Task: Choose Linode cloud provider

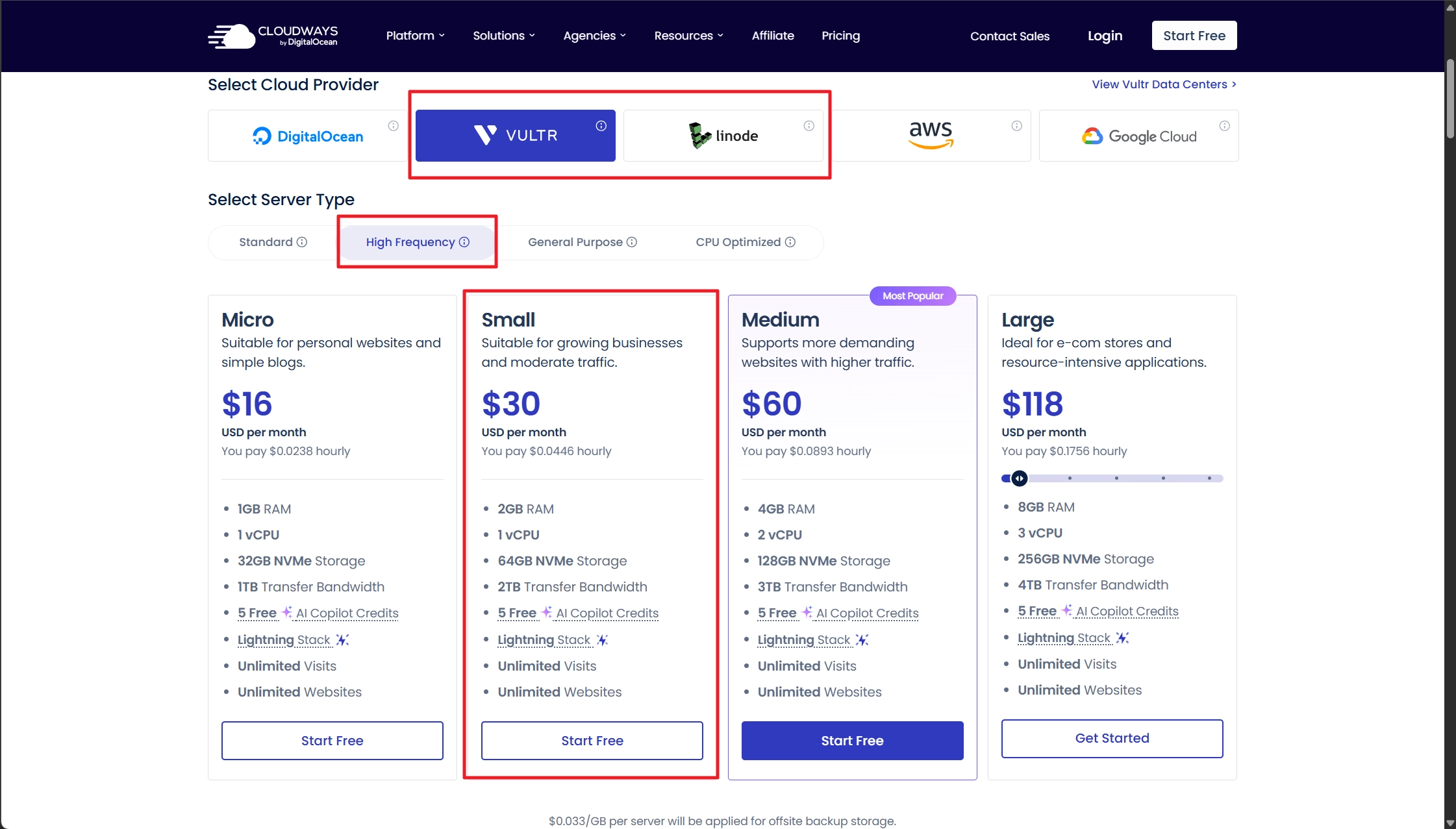Action: (x=723, y=136)
